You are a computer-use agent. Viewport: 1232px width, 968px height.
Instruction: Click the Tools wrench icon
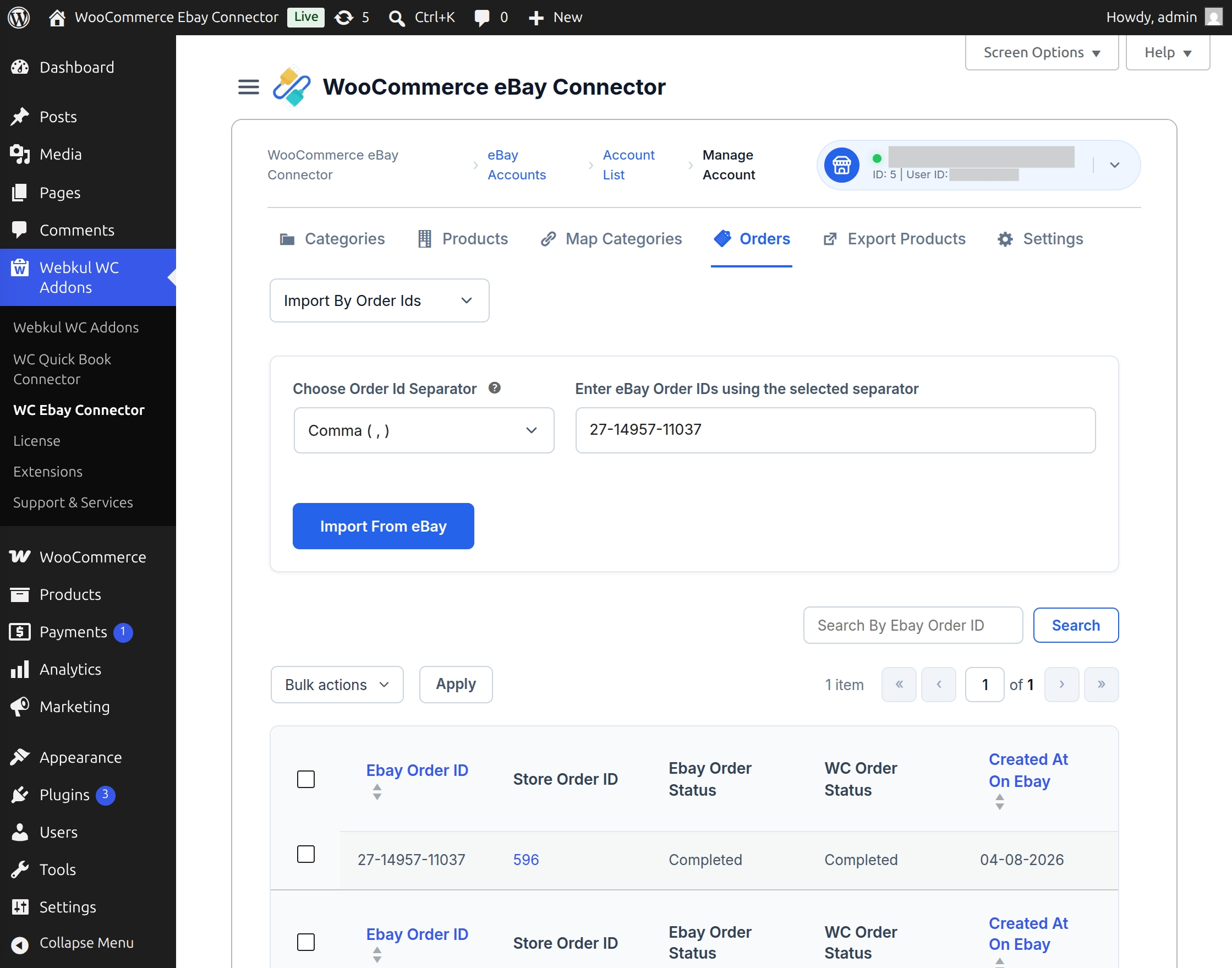point(20,869)
